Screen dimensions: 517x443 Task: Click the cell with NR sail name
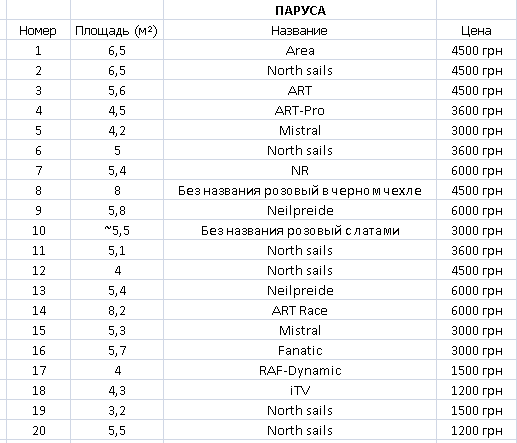click(300, 170)
